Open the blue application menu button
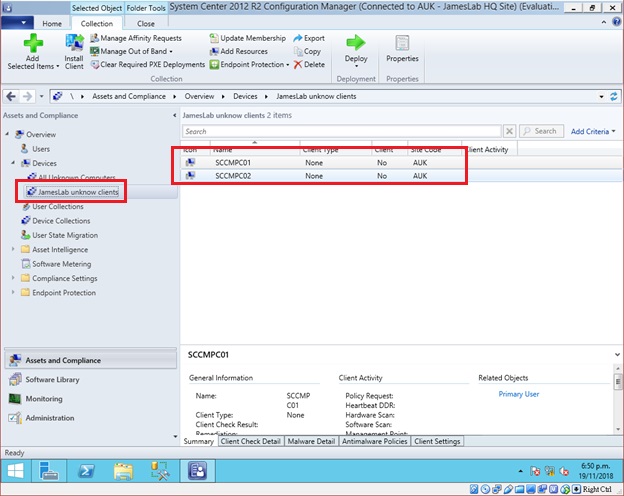 [16, 23]
